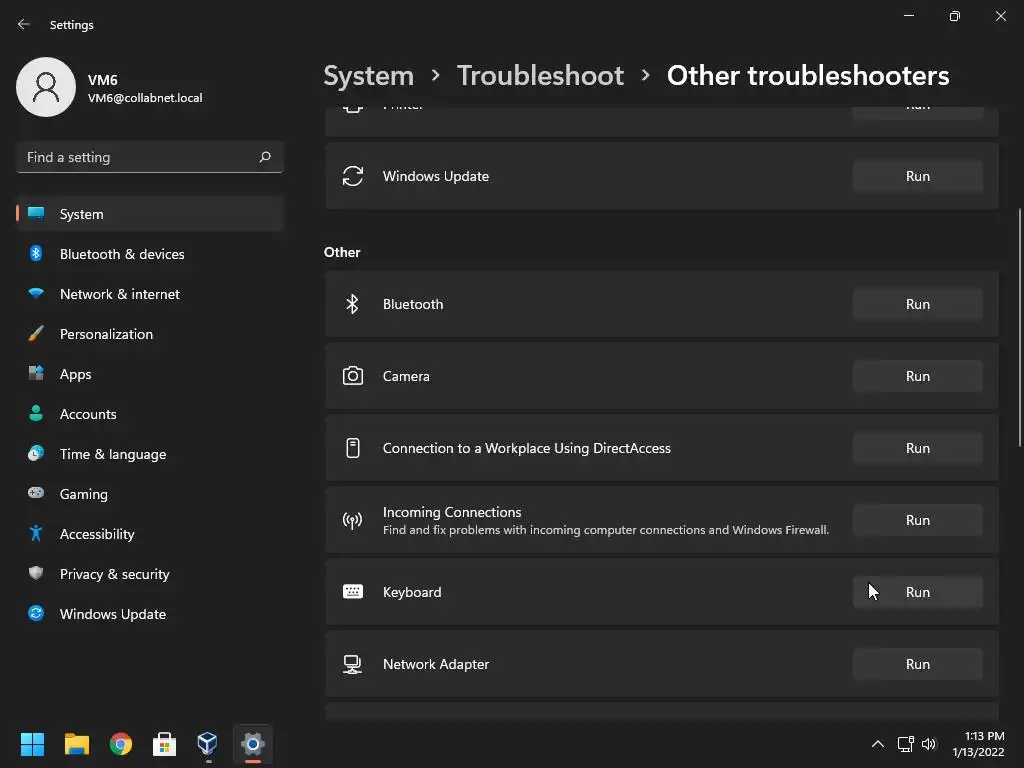Open Microsoft Store from the taskbar
The width and height of the screenshot is (1024, 768).
pyautogui.click(x=165, y=744)
